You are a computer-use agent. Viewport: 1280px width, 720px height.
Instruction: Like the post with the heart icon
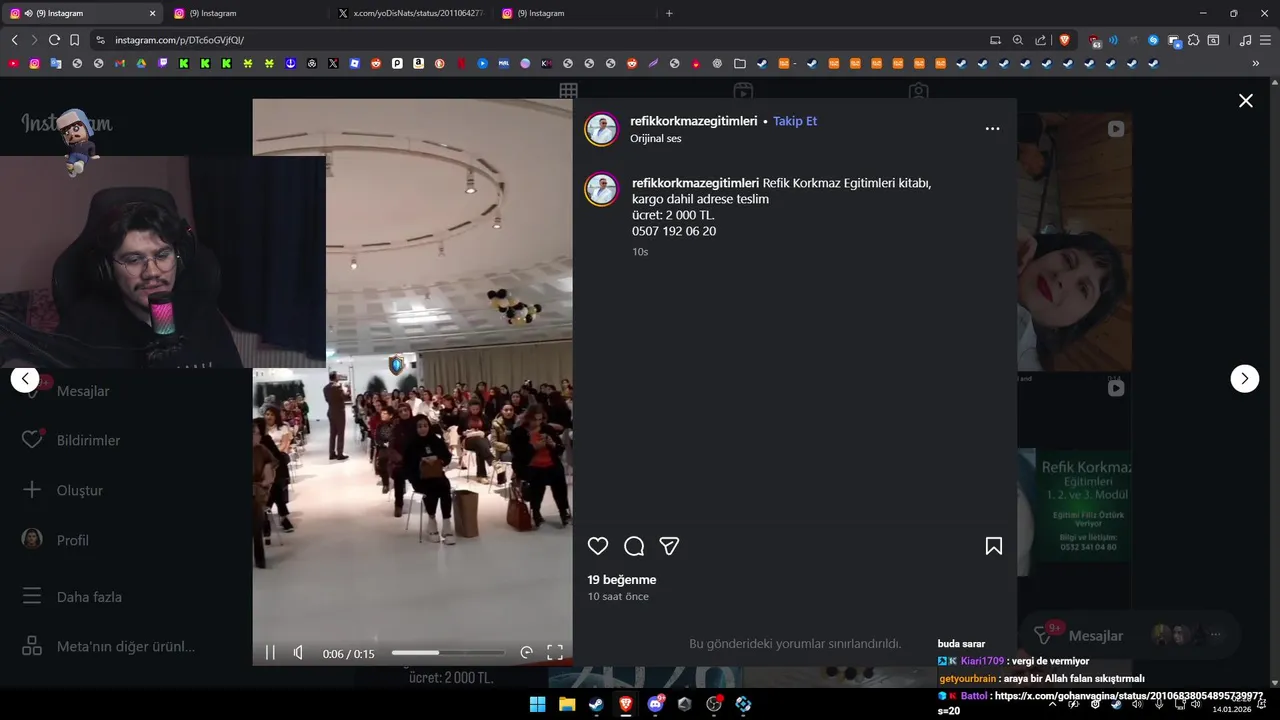pos(598,546)
